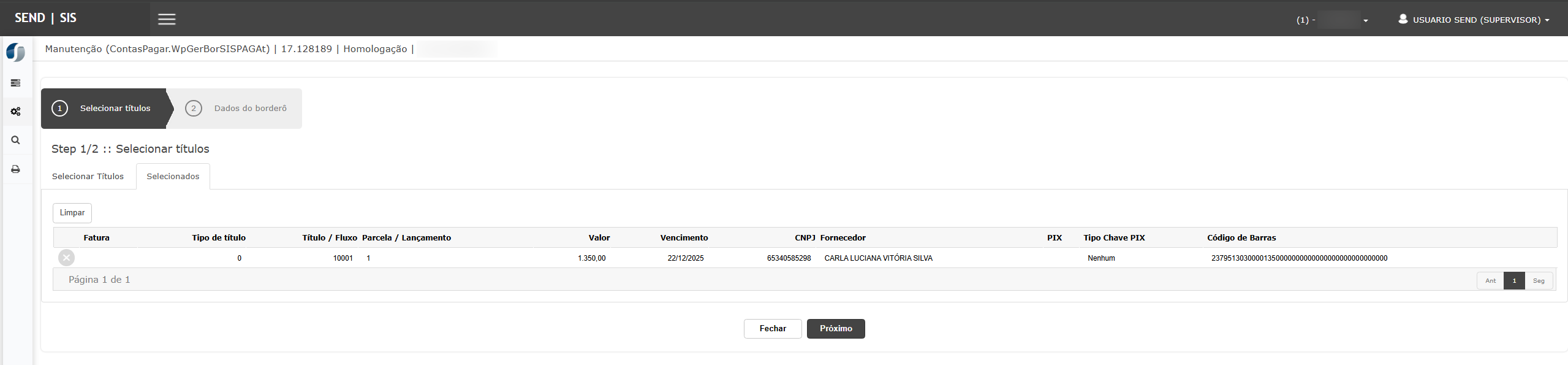Remove the selected title row with X icon
1568x365 pixels.
click(67, 258)
